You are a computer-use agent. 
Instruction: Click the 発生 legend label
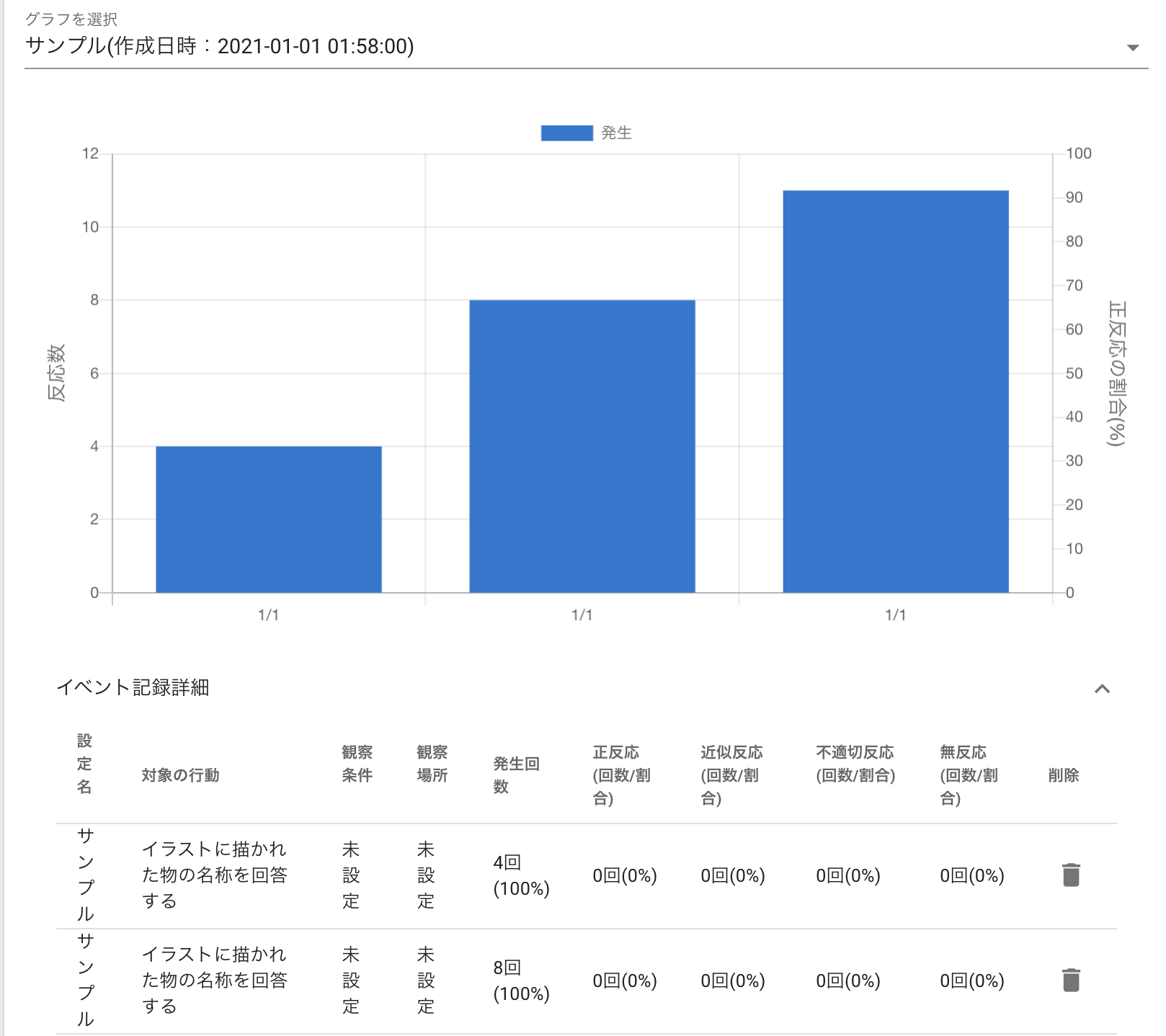[617, 133]
